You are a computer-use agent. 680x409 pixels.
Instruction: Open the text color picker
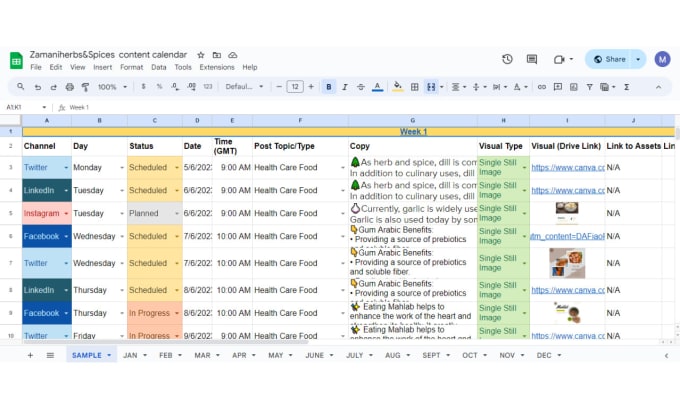(378, 87)
